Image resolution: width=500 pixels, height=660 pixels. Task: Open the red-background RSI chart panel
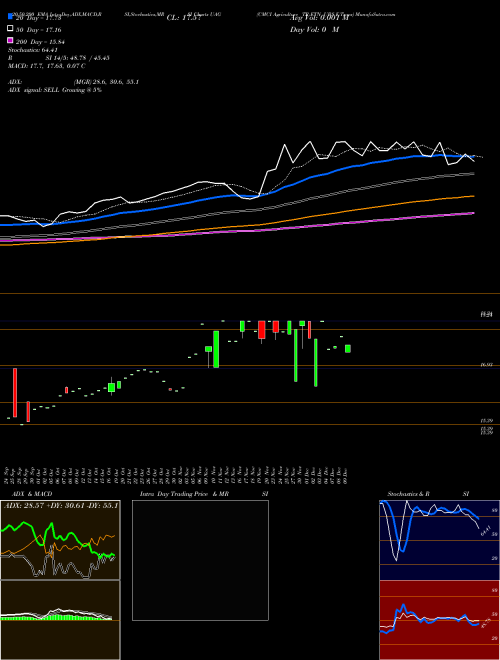click(x=439, y=620)
